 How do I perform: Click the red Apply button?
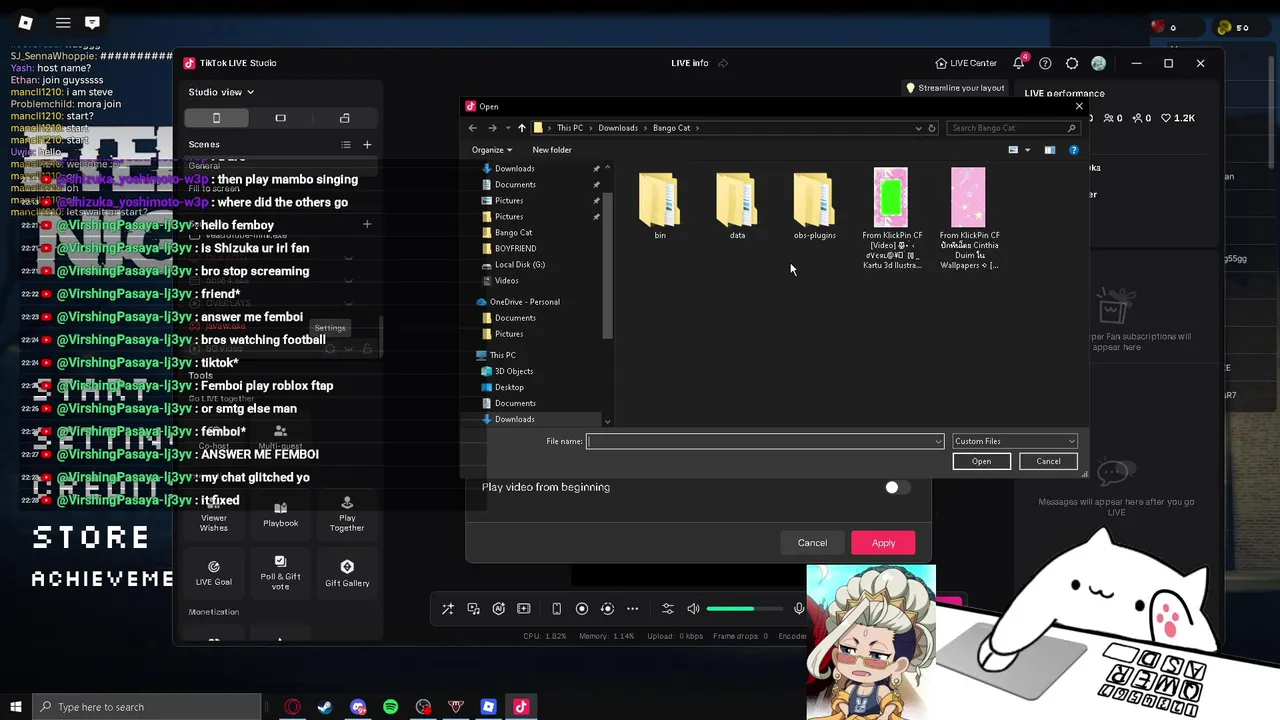tap(883, 543)
